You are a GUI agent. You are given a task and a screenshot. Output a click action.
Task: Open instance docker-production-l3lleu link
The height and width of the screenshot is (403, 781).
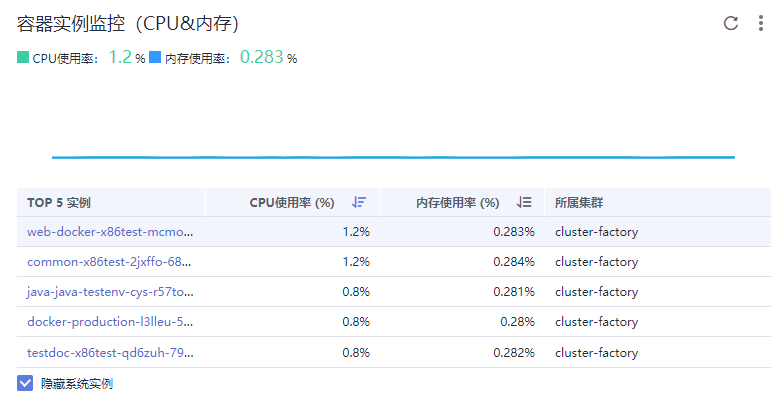click(x=110, y=322)
